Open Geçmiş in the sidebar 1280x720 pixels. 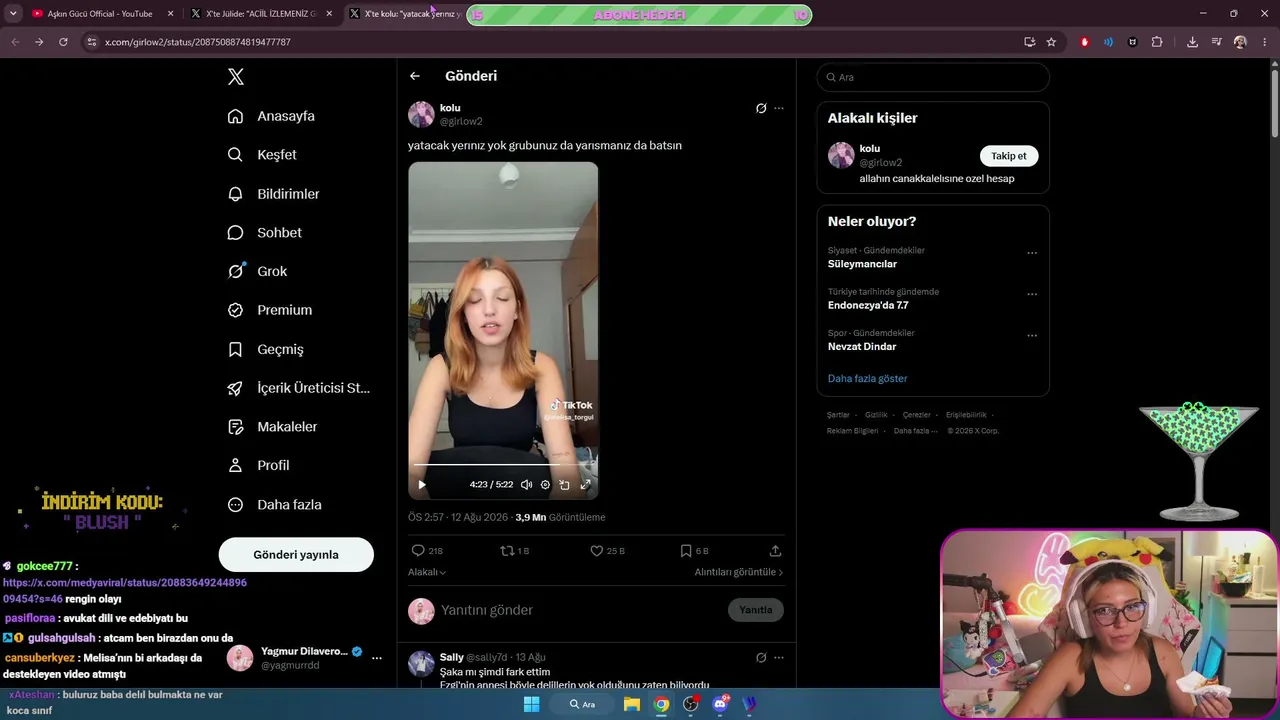(265, 349)
